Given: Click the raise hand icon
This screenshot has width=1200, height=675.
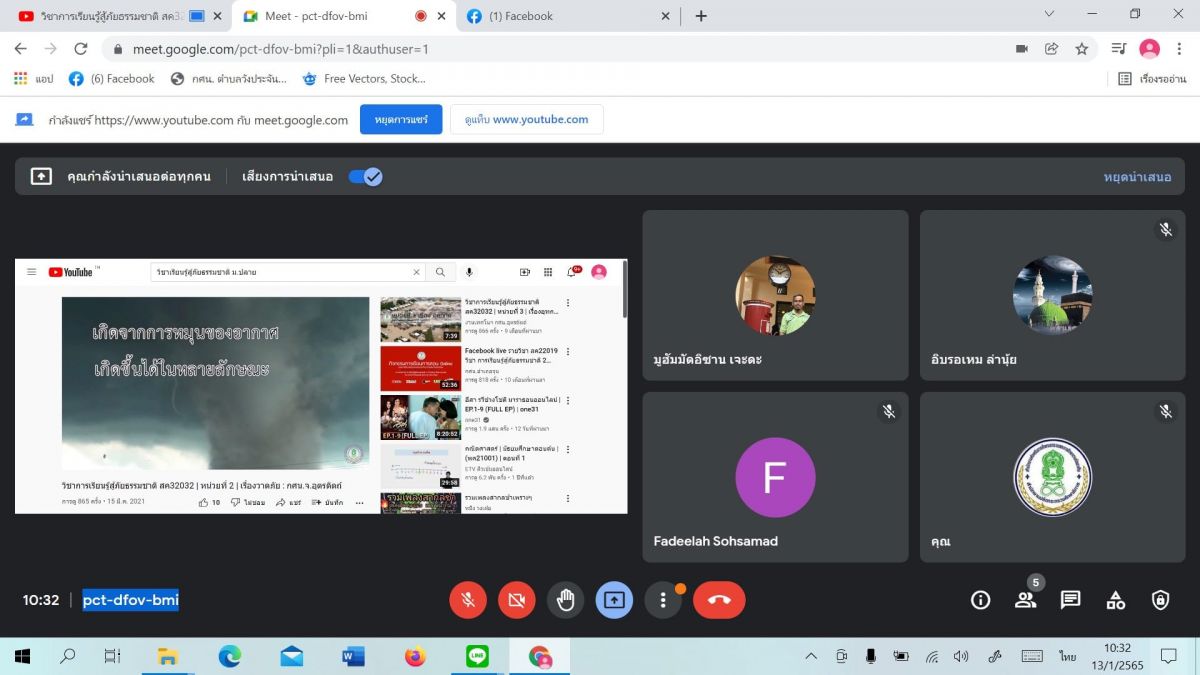Looking at the screenshot, I should pos(565,600).
